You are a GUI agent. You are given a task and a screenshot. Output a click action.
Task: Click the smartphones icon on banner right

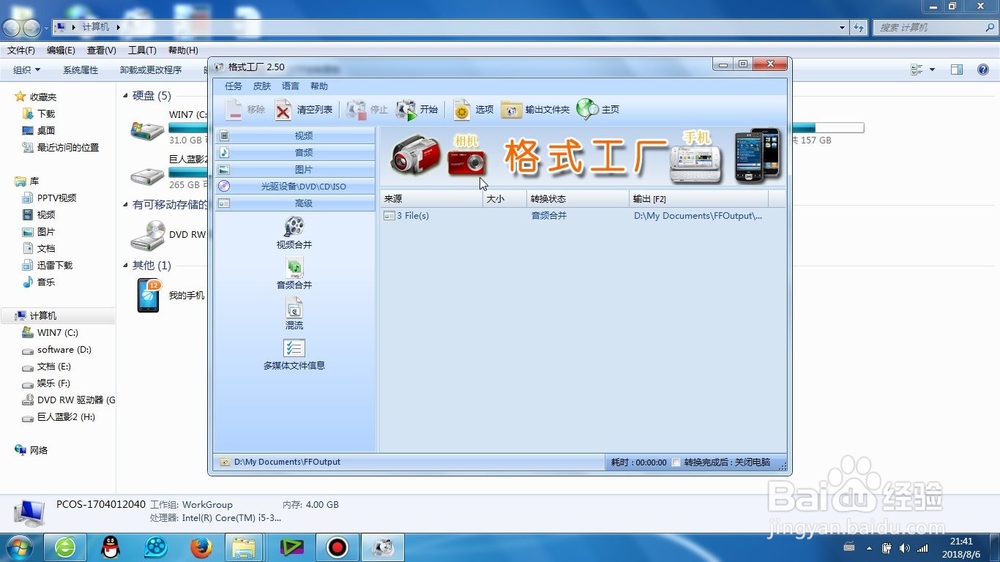tap(758, 155)
